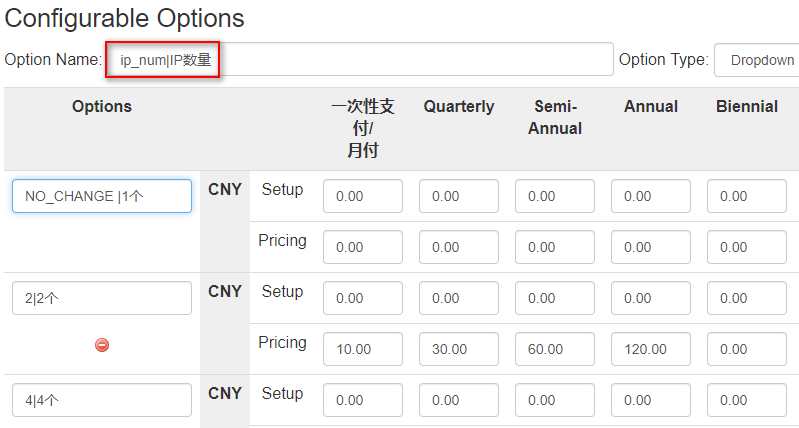Open the Option Type Dropdown selector
Viewport: 799px width, 428px height.
pyautogui.click(x=757, y=60)
